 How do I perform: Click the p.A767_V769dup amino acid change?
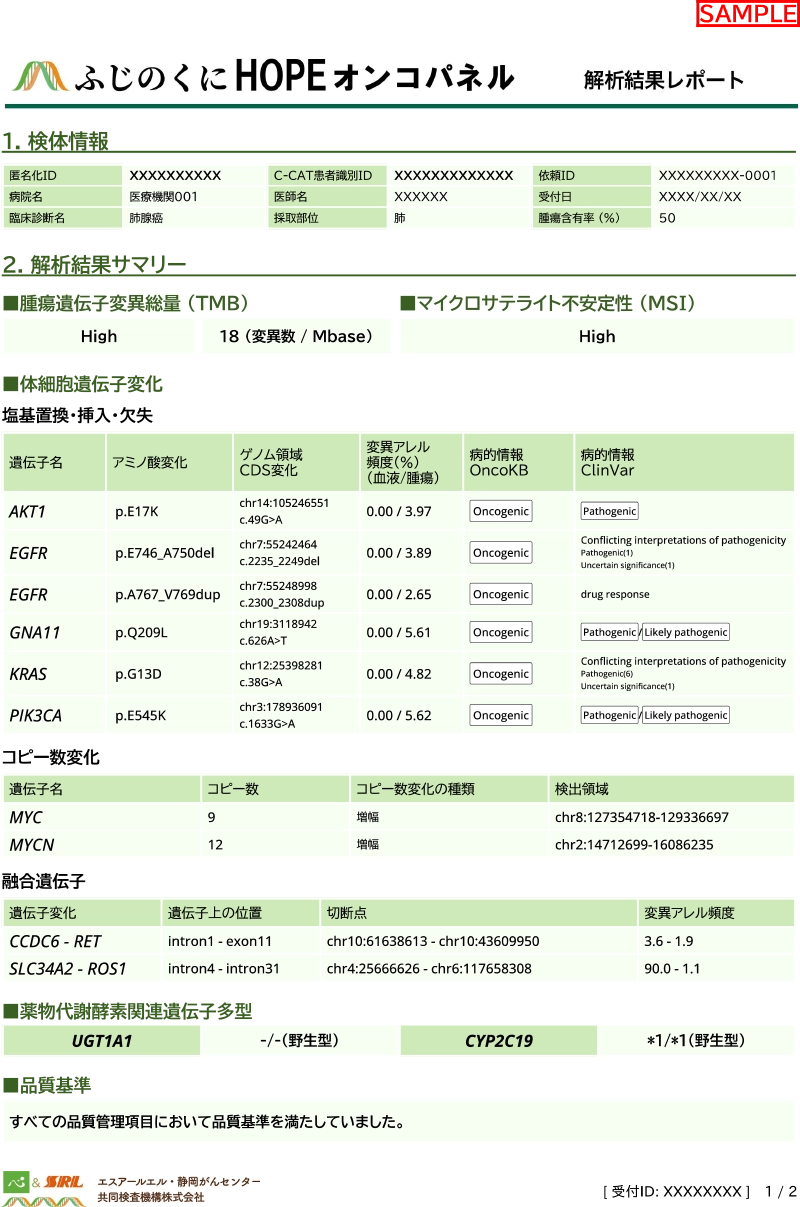[x=167, y=594]
